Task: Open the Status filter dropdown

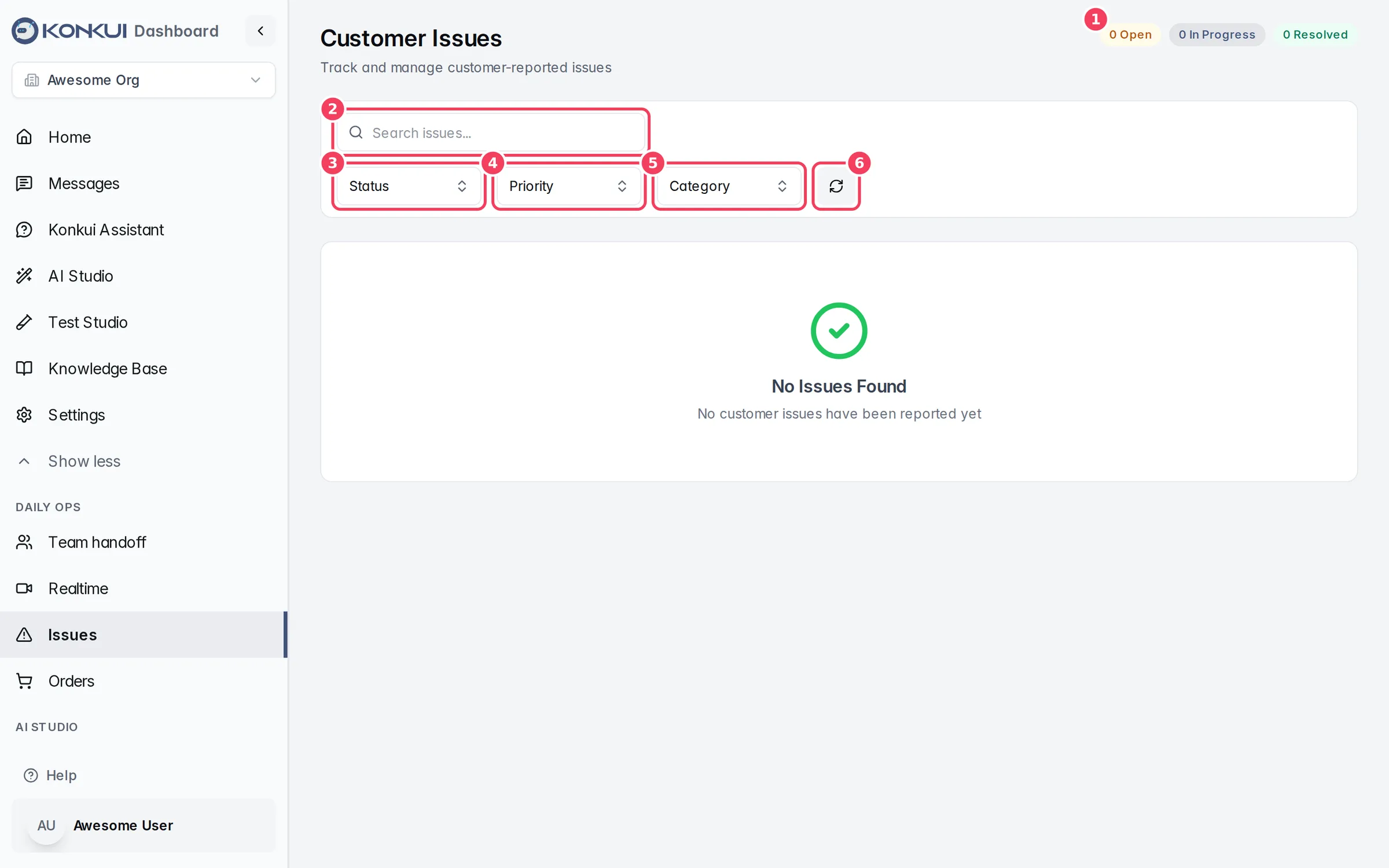Action: (x=409, y=186)
